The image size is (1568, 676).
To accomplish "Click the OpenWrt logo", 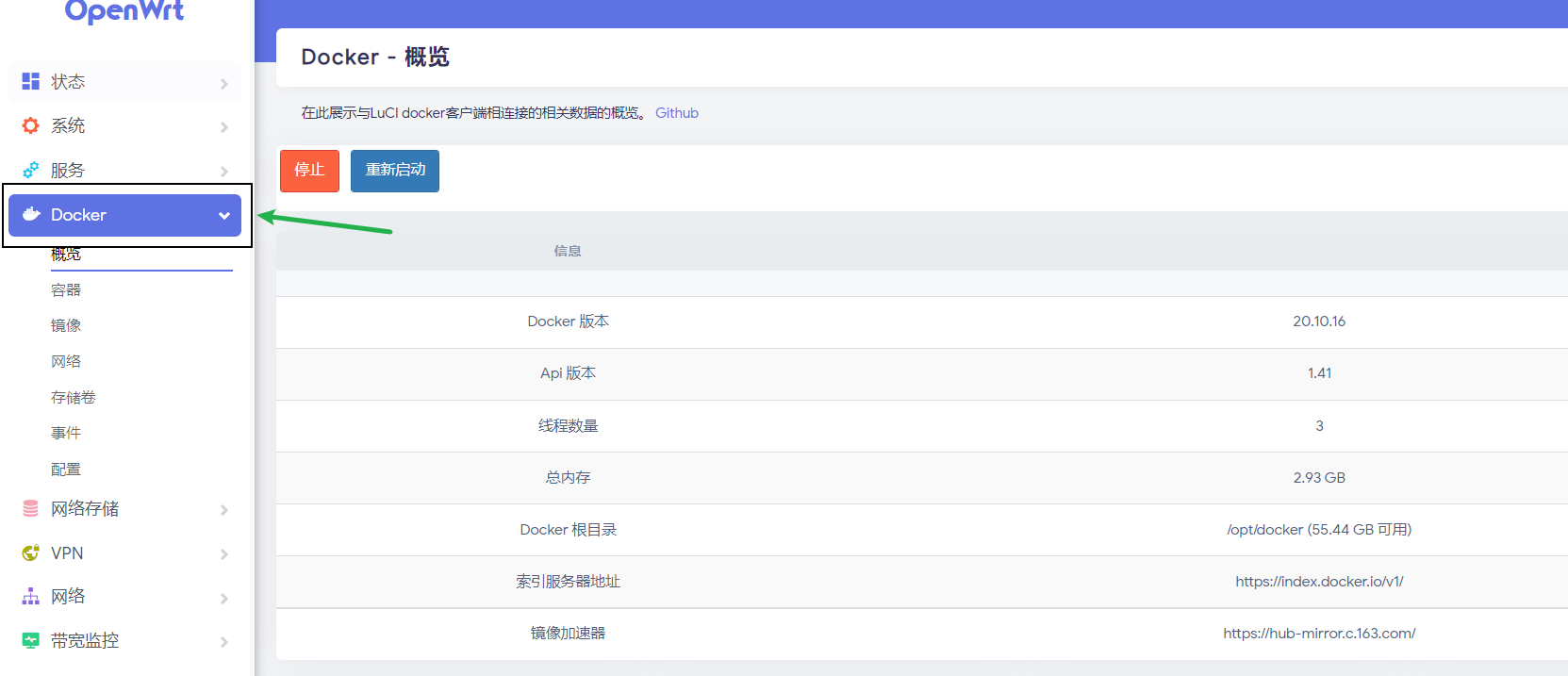I will point(124,11).
